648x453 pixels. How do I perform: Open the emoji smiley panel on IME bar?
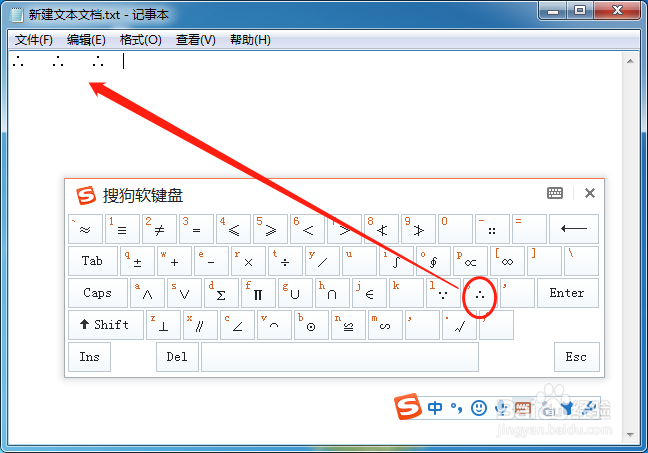pos(479,408)
